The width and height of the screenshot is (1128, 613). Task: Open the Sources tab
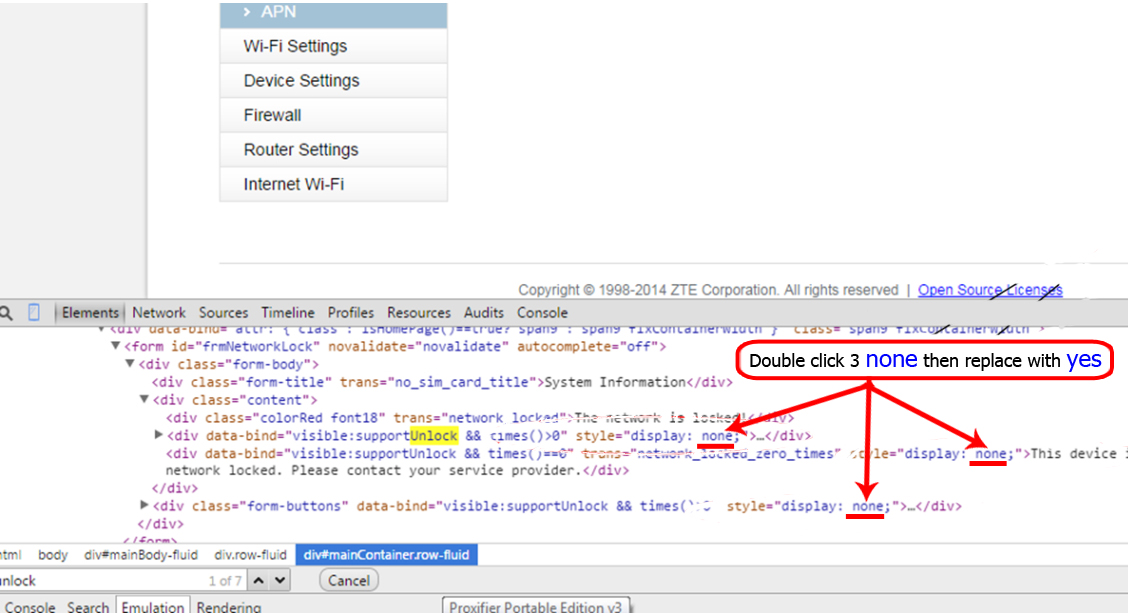223,313
